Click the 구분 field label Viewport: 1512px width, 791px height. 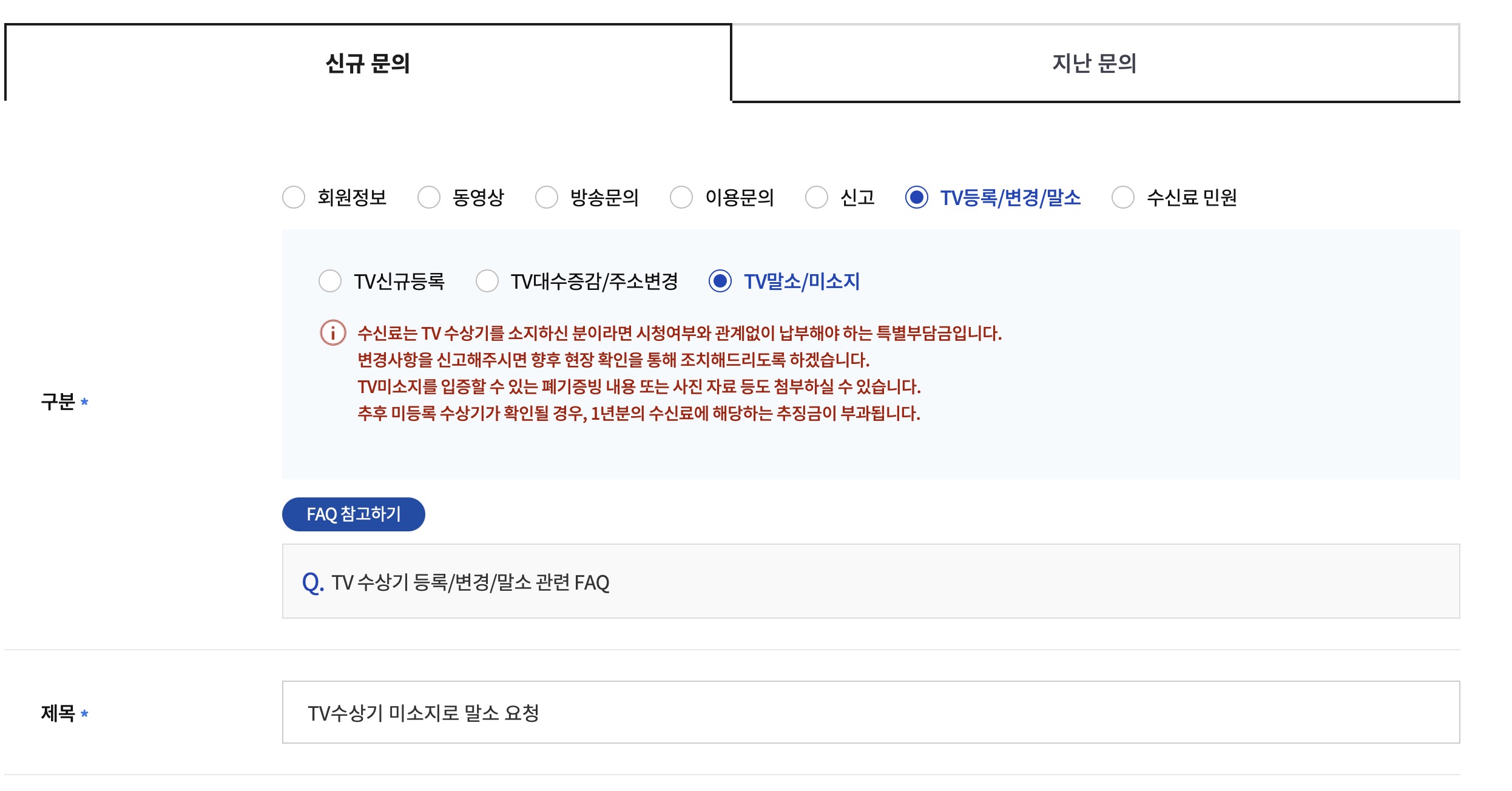pyautogui.click(x=58, y=402)
